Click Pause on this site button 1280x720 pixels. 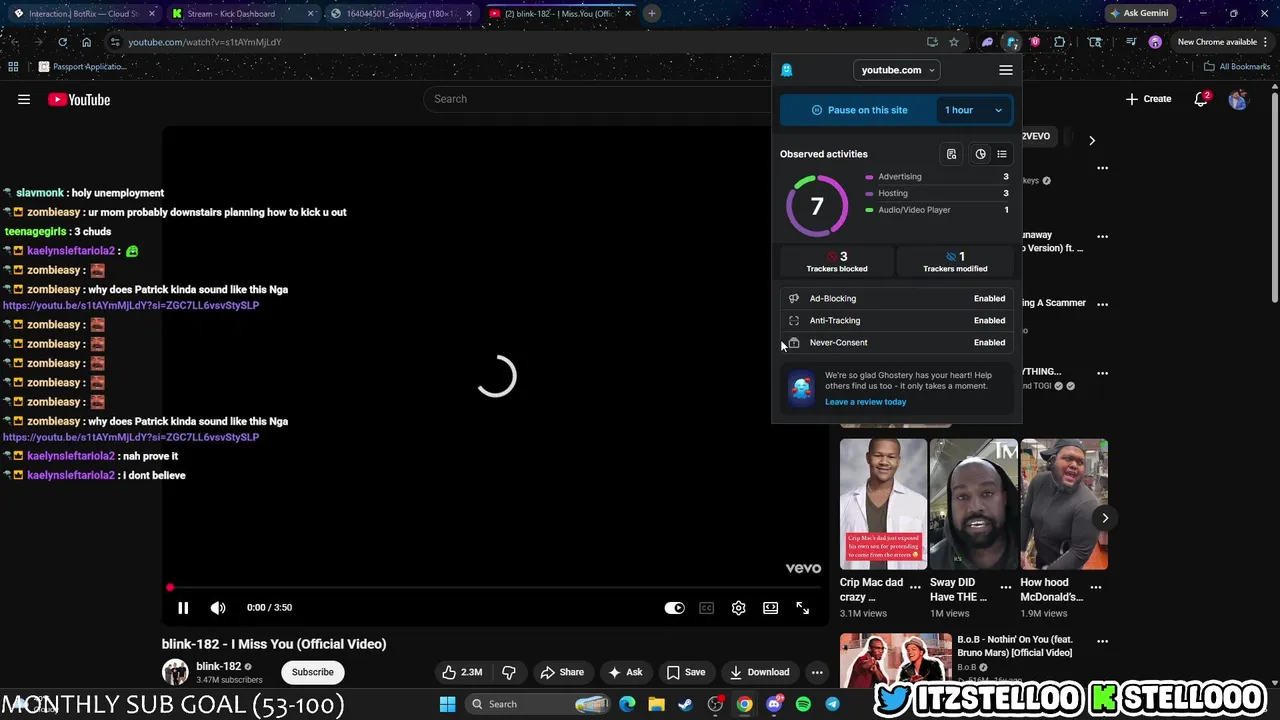(859, 110)
